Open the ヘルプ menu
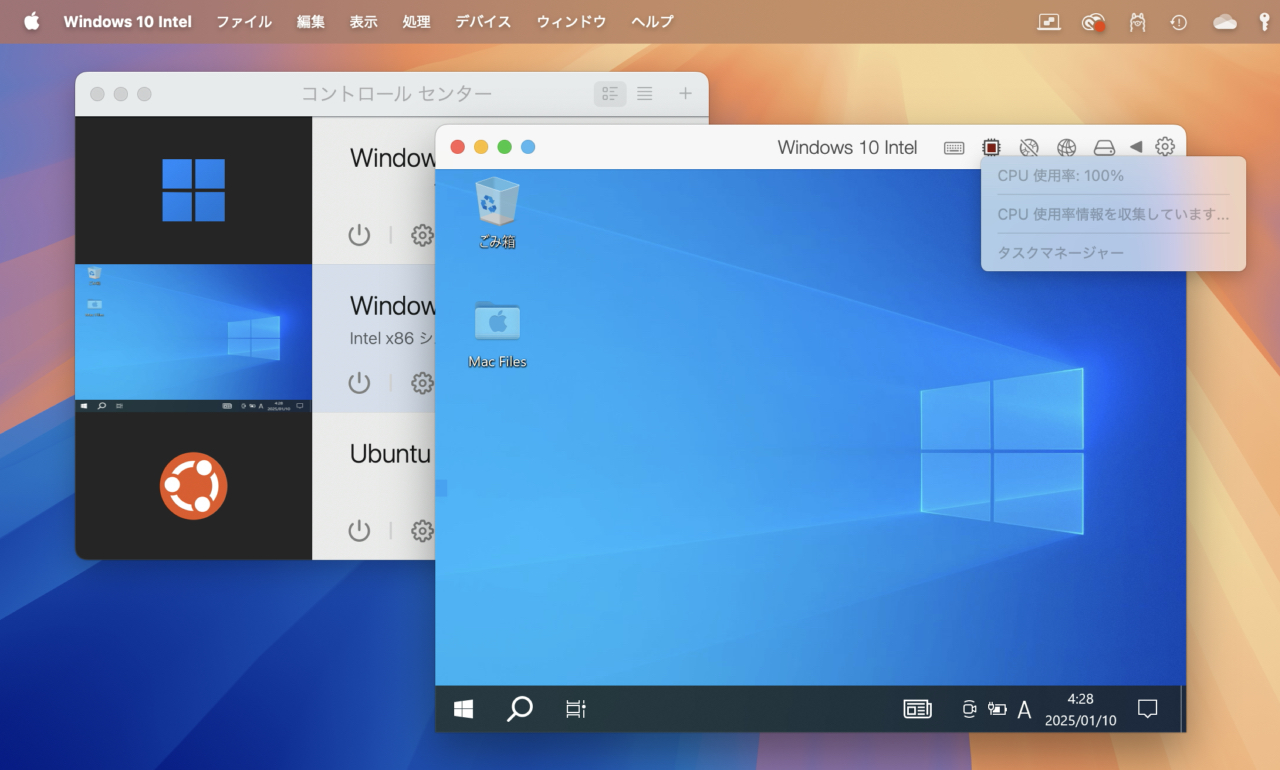 tap(652, 21)
